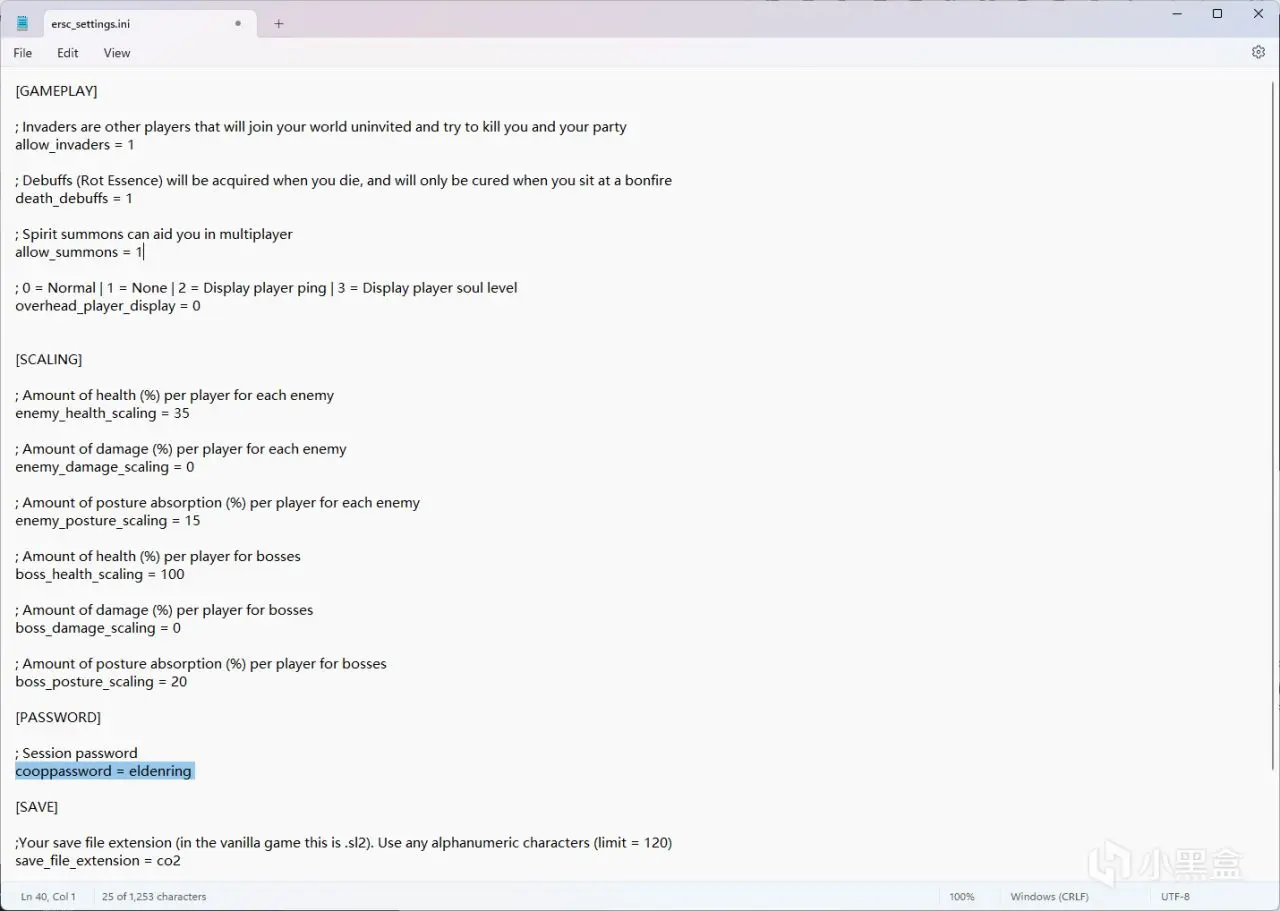The width and height of the screenshot is (1280, 911).
Task: Click the [PASSWORD] section header
Action: (58, 717)
